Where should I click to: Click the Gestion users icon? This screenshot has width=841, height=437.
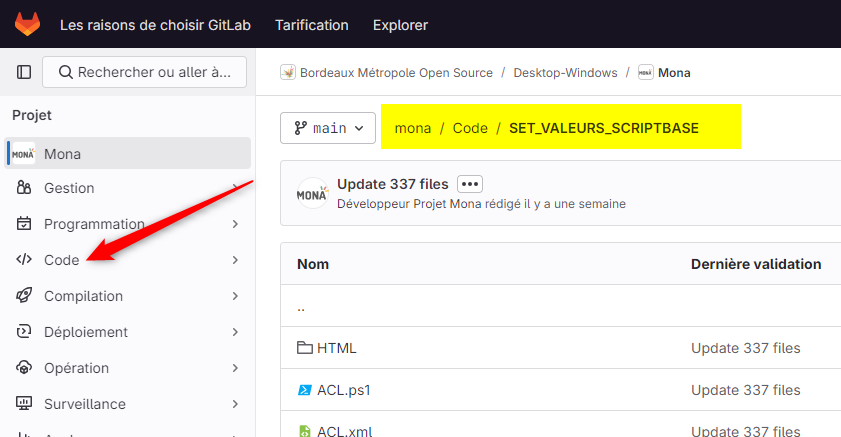click(x=24, y=188)
